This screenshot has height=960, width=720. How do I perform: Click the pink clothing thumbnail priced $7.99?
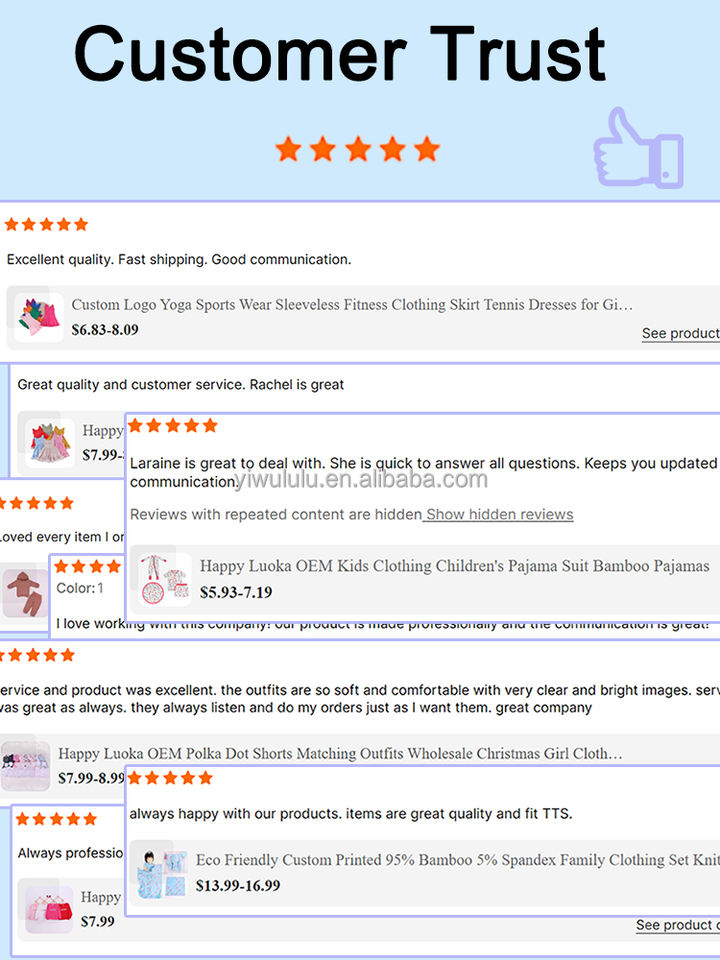tap(49, 909)
